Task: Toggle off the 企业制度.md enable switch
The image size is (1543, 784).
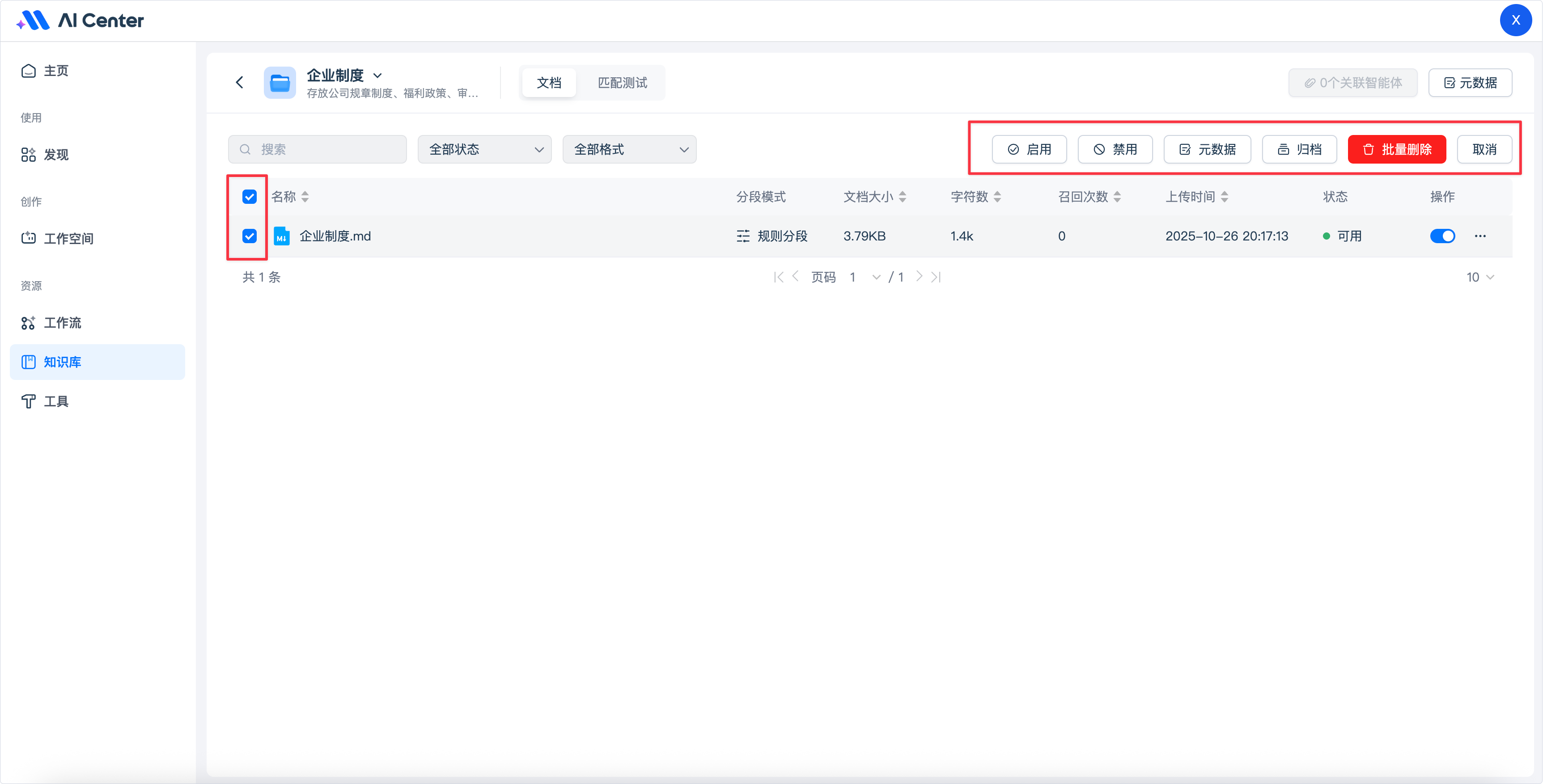Action: pos(1442,236)
